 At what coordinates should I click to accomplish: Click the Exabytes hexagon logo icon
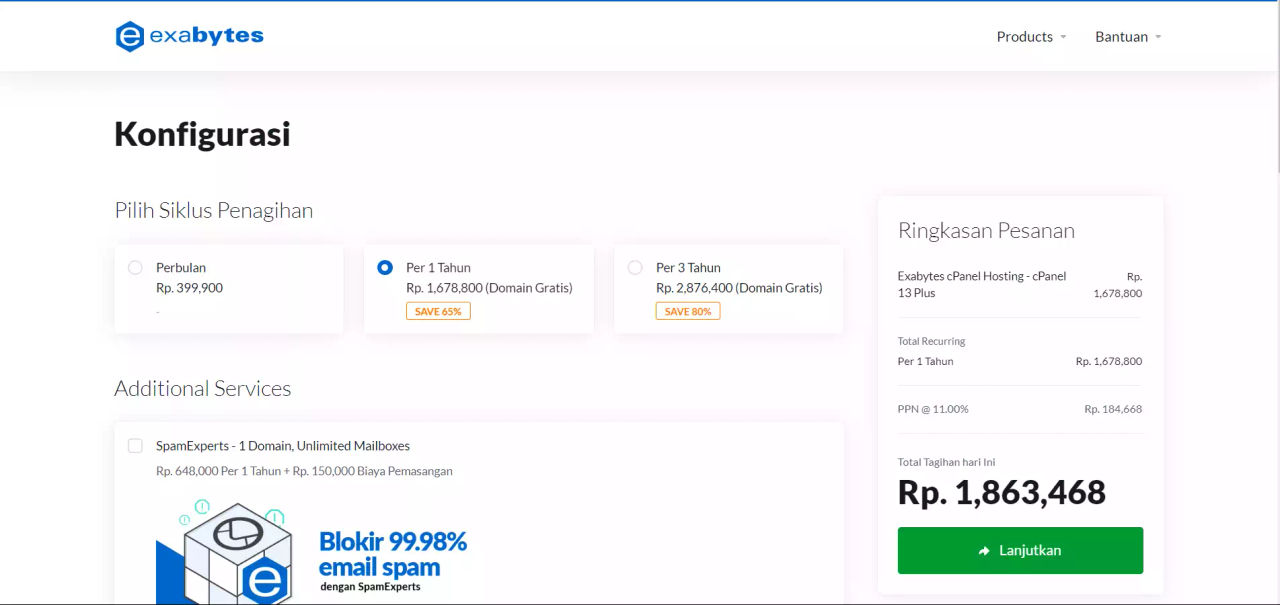click(x=130, y=36)
